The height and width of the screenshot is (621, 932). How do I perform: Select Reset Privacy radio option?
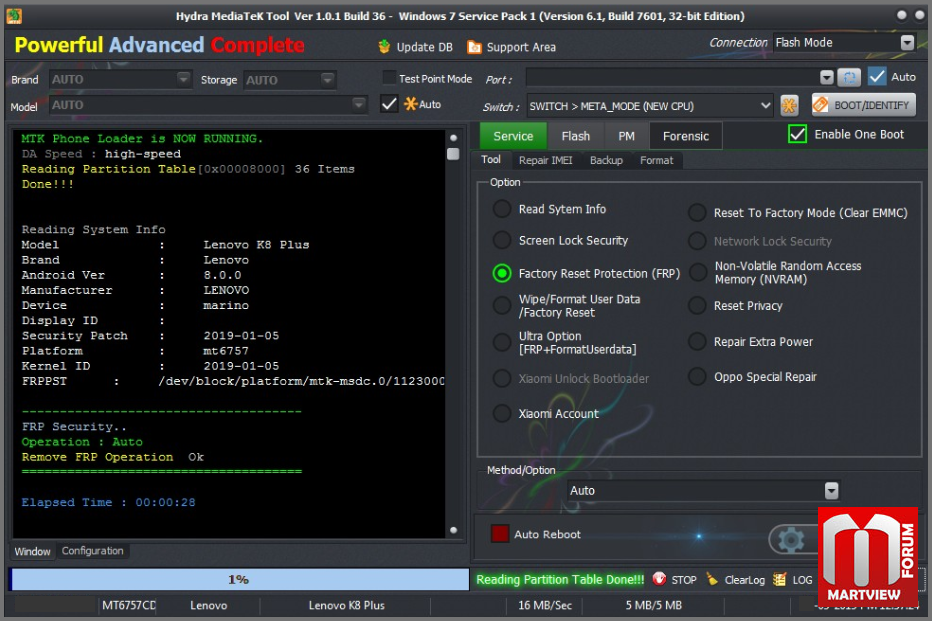pos(697,305)
